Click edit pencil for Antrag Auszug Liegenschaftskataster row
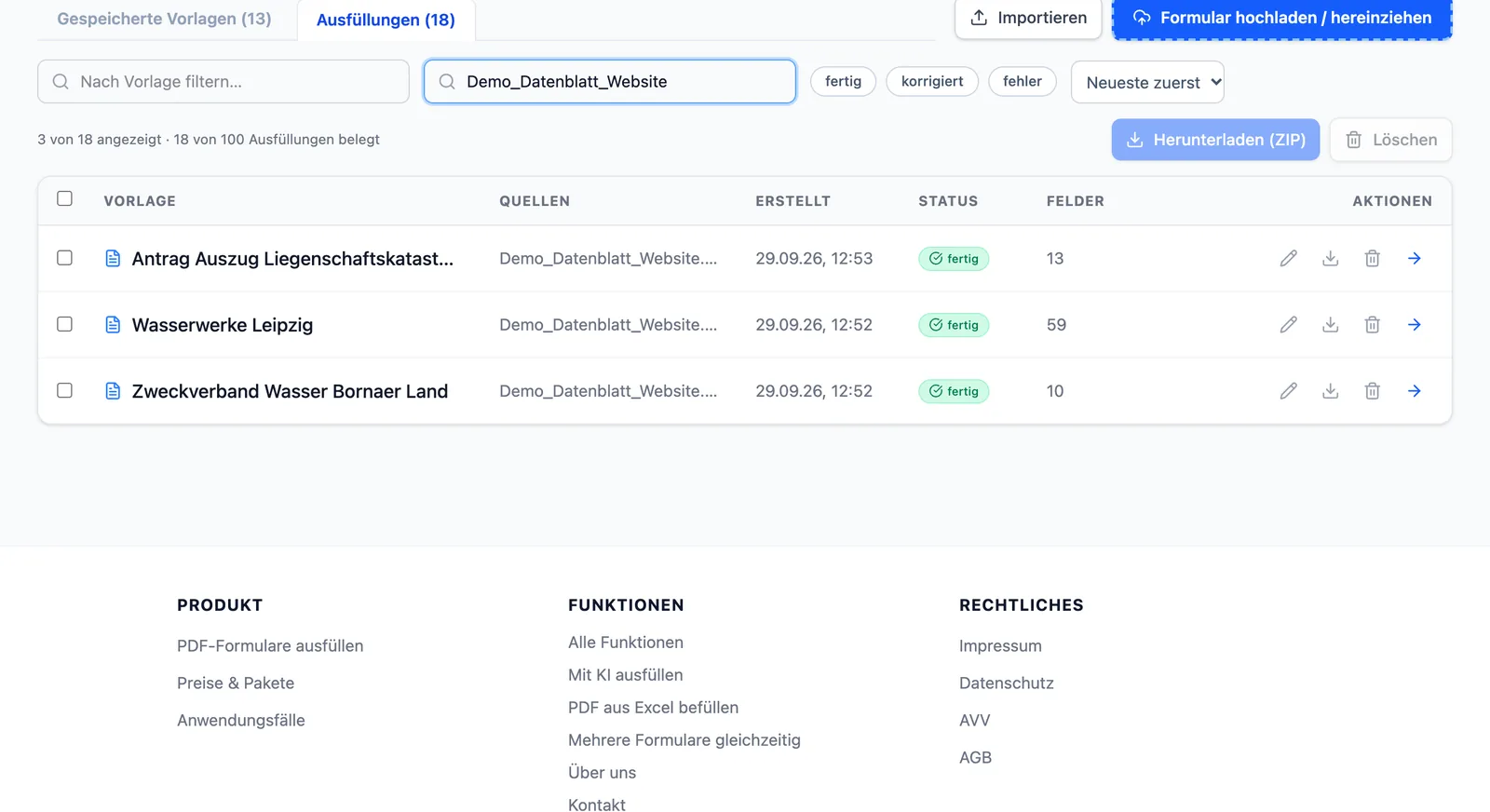Image resolution: width=1490 pixels, height=812 pixels. pyautogui.click(x=1288, y=259)
